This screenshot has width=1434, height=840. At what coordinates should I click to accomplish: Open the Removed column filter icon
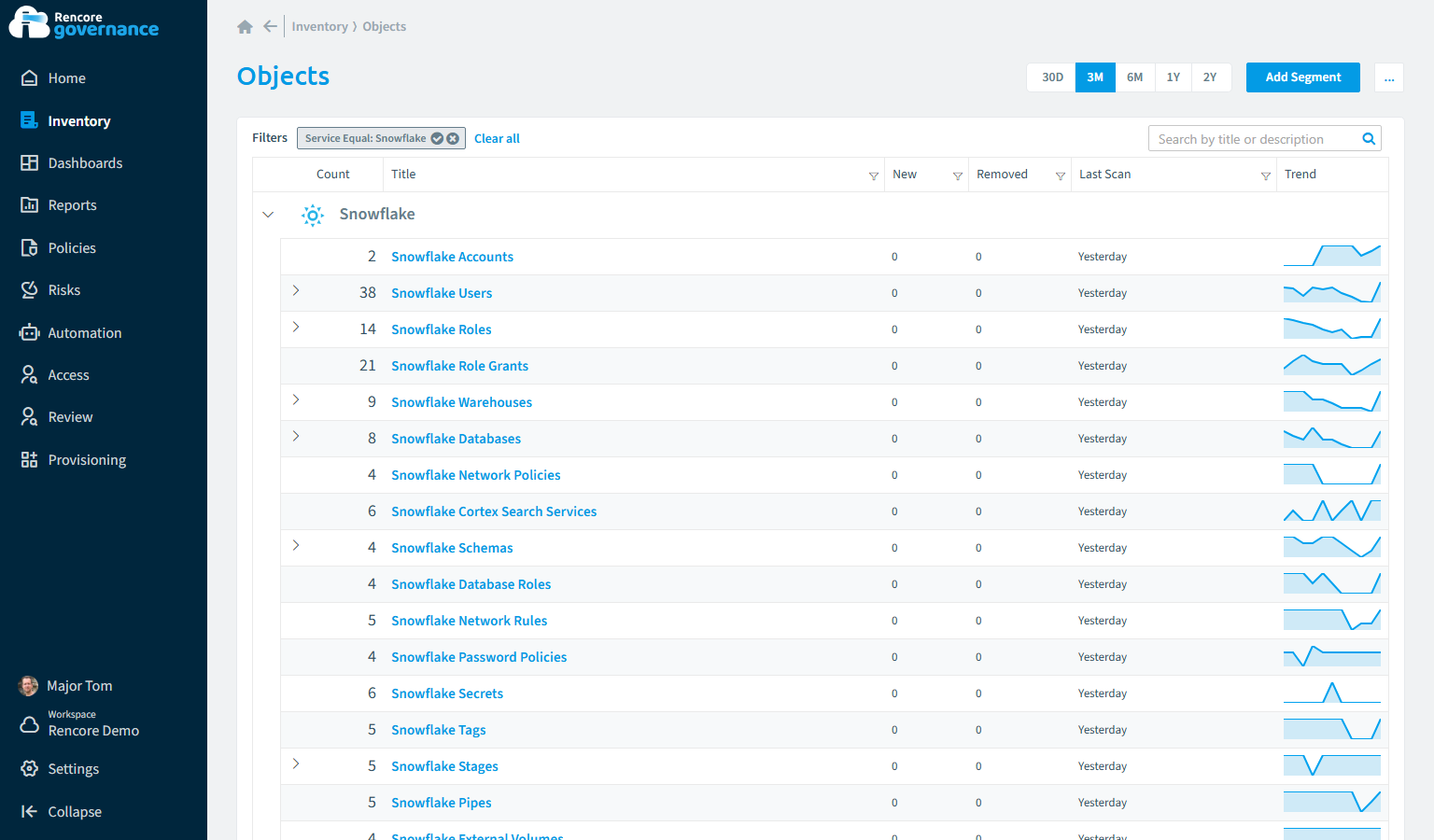(x=1061, y=175)
